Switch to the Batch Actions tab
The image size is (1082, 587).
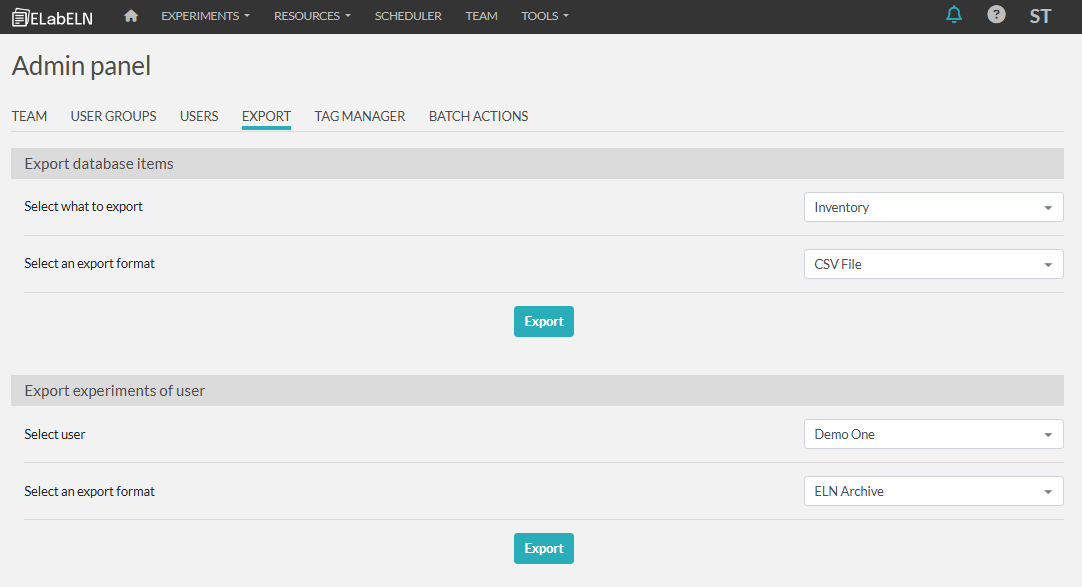pyautogui.click(x=478, y=116)
